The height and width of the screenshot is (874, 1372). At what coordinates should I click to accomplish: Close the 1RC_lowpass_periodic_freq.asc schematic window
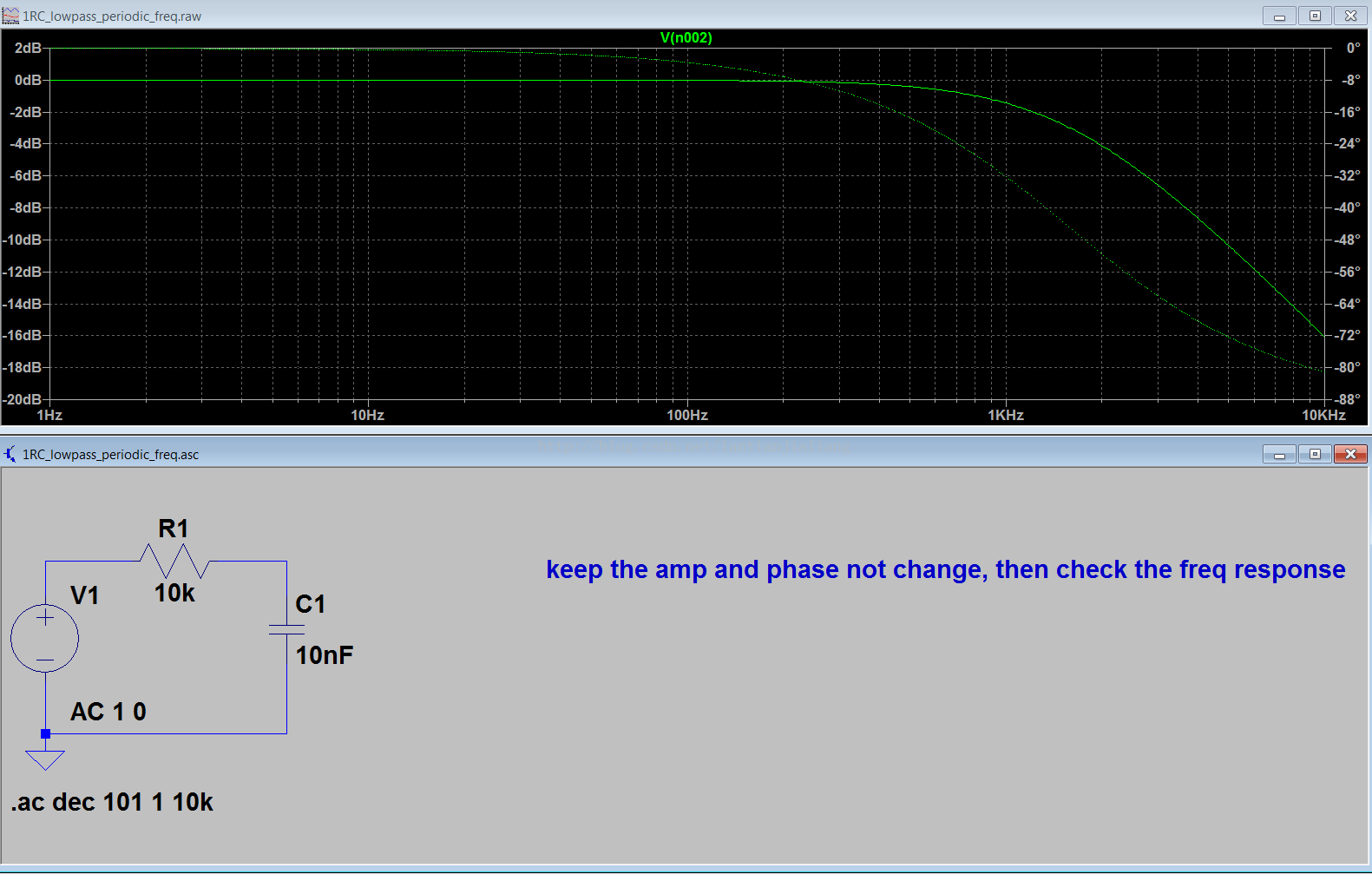tap(1350, 454)
